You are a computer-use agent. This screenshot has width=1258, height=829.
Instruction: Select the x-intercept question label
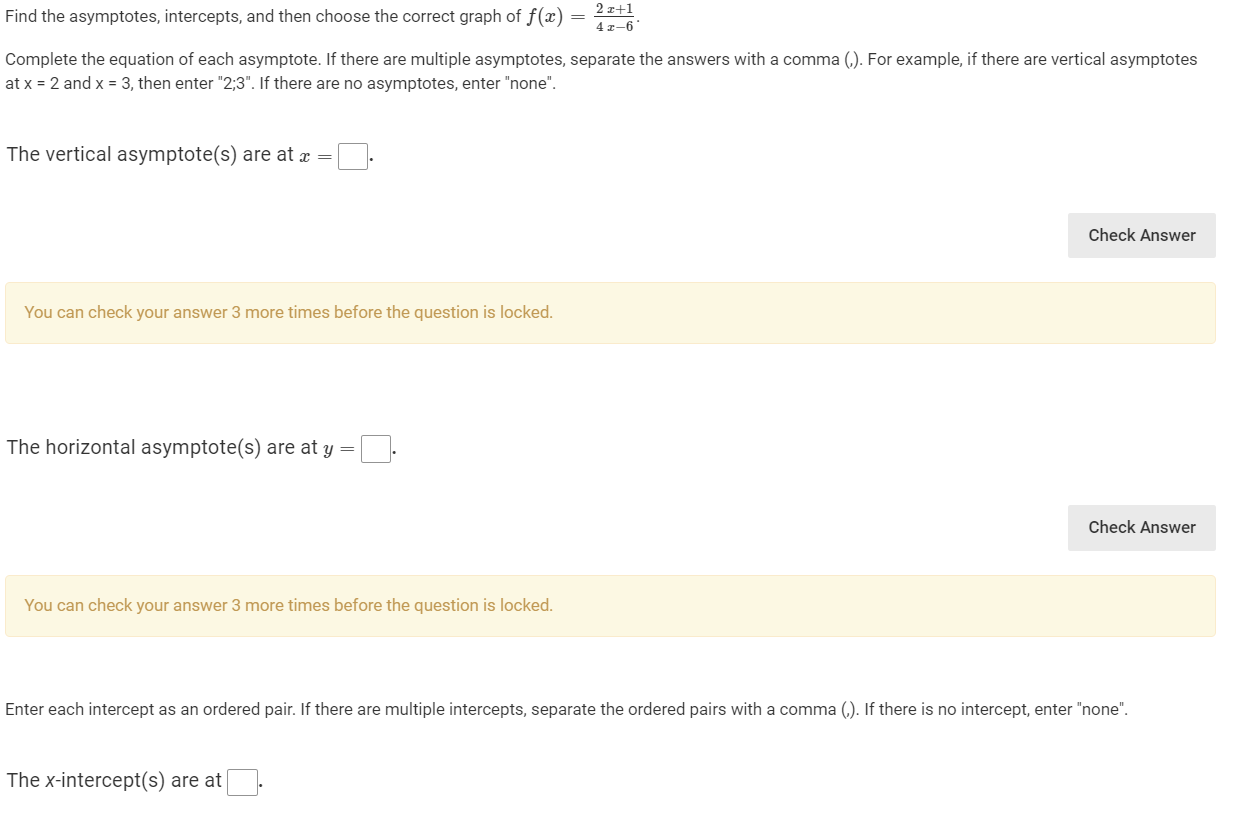[110, 780]
